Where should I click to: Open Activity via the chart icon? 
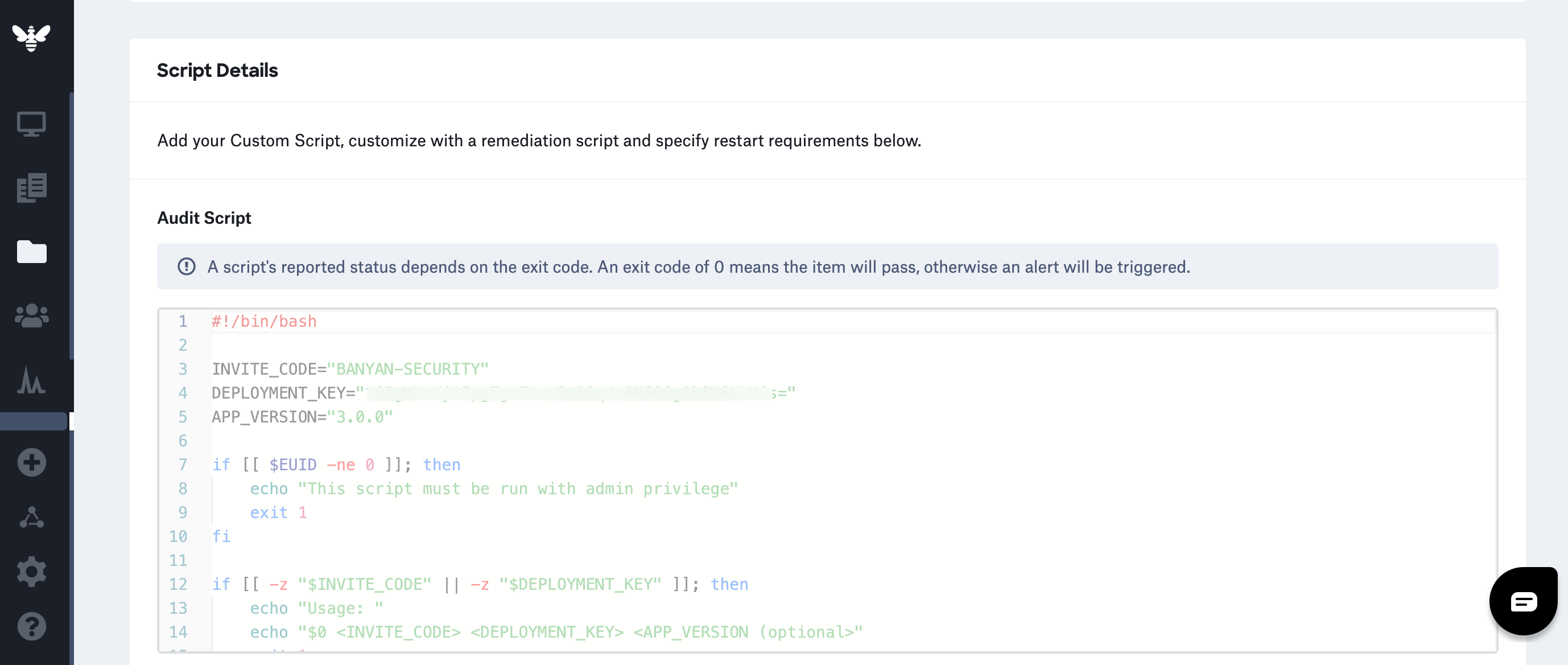31,380
